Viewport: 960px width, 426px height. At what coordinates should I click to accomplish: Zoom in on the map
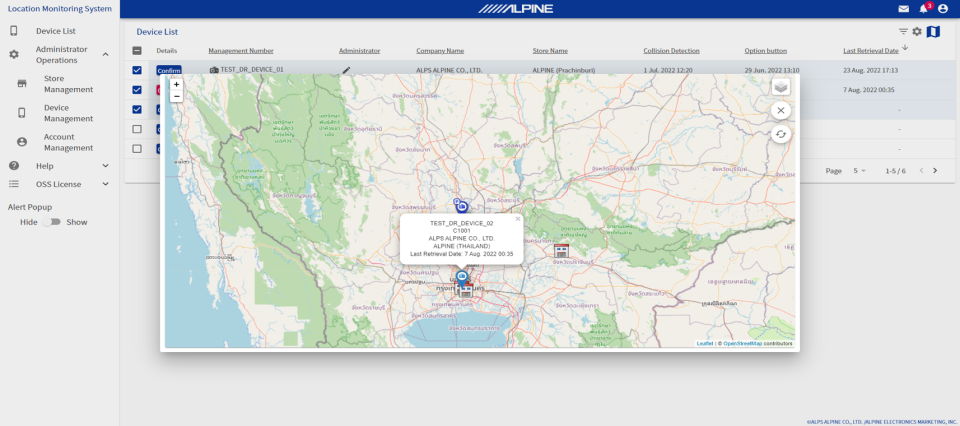176,84
